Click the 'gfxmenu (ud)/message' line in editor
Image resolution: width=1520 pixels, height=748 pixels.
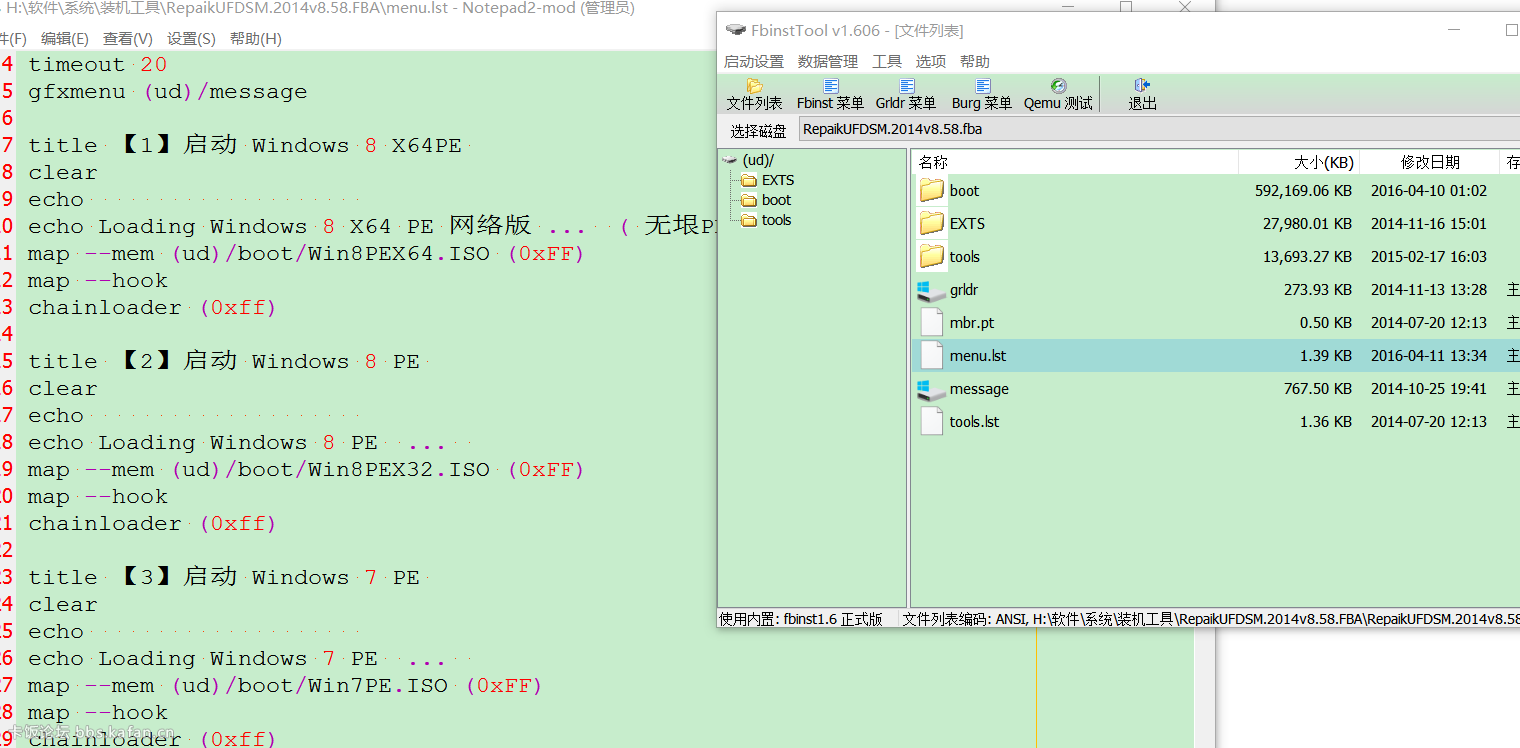coord(168,92)
